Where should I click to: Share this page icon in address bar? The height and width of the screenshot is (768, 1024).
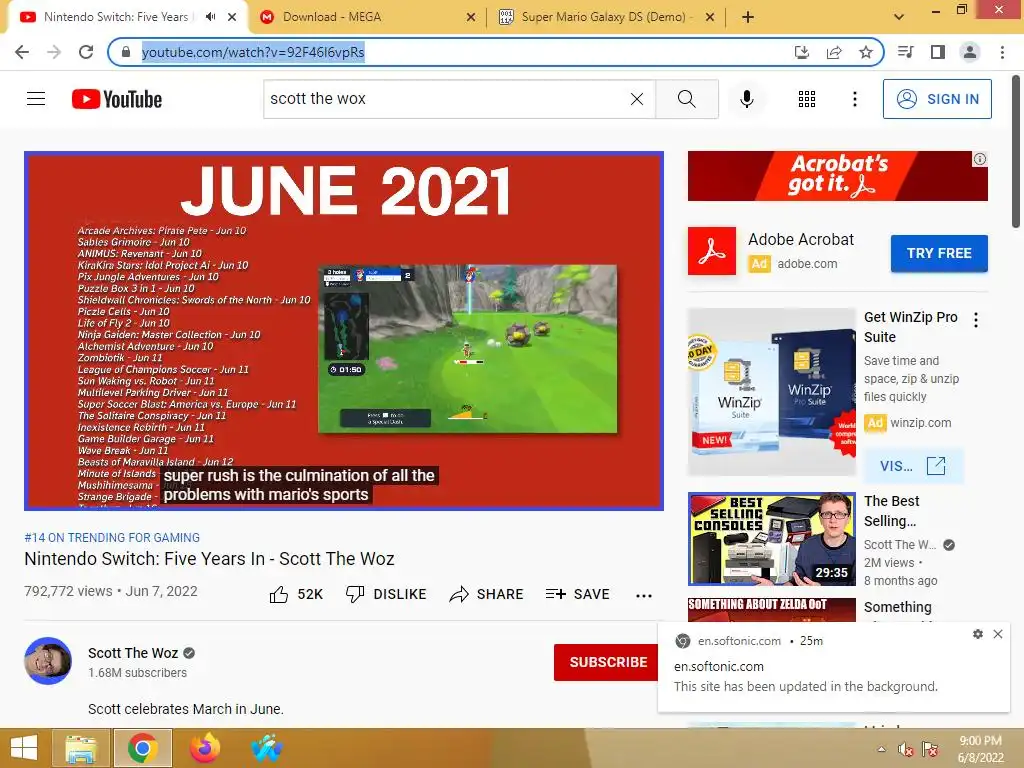834,52
